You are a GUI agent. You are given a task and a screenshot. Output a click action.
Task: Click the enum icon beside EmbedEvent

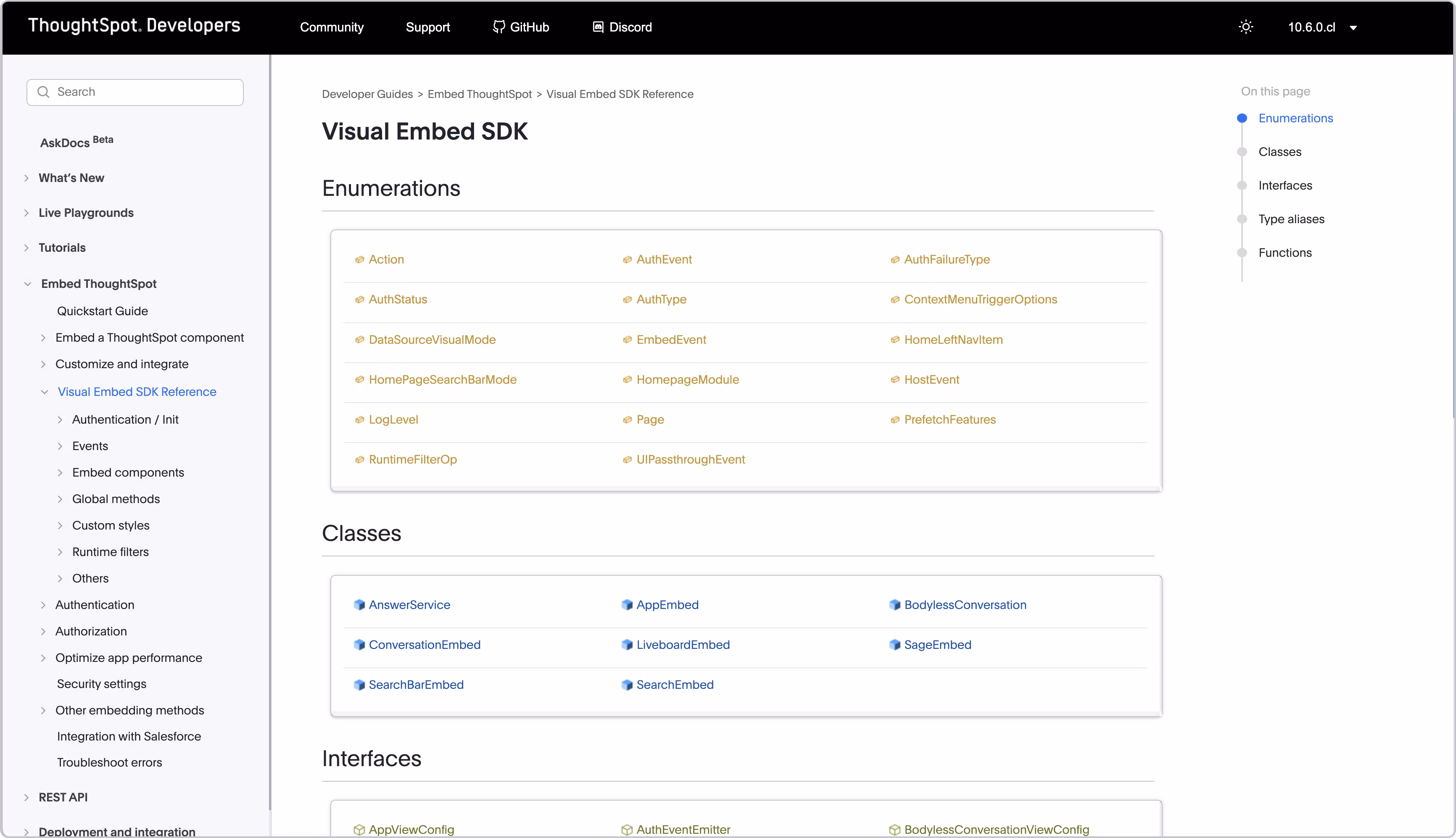click(627, 340)
